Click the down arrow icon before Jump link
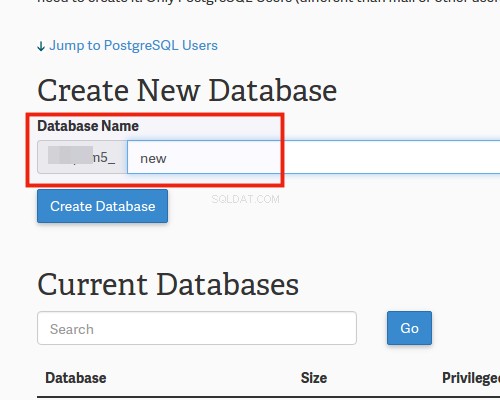The image size is (500, 400). [41, 46]
